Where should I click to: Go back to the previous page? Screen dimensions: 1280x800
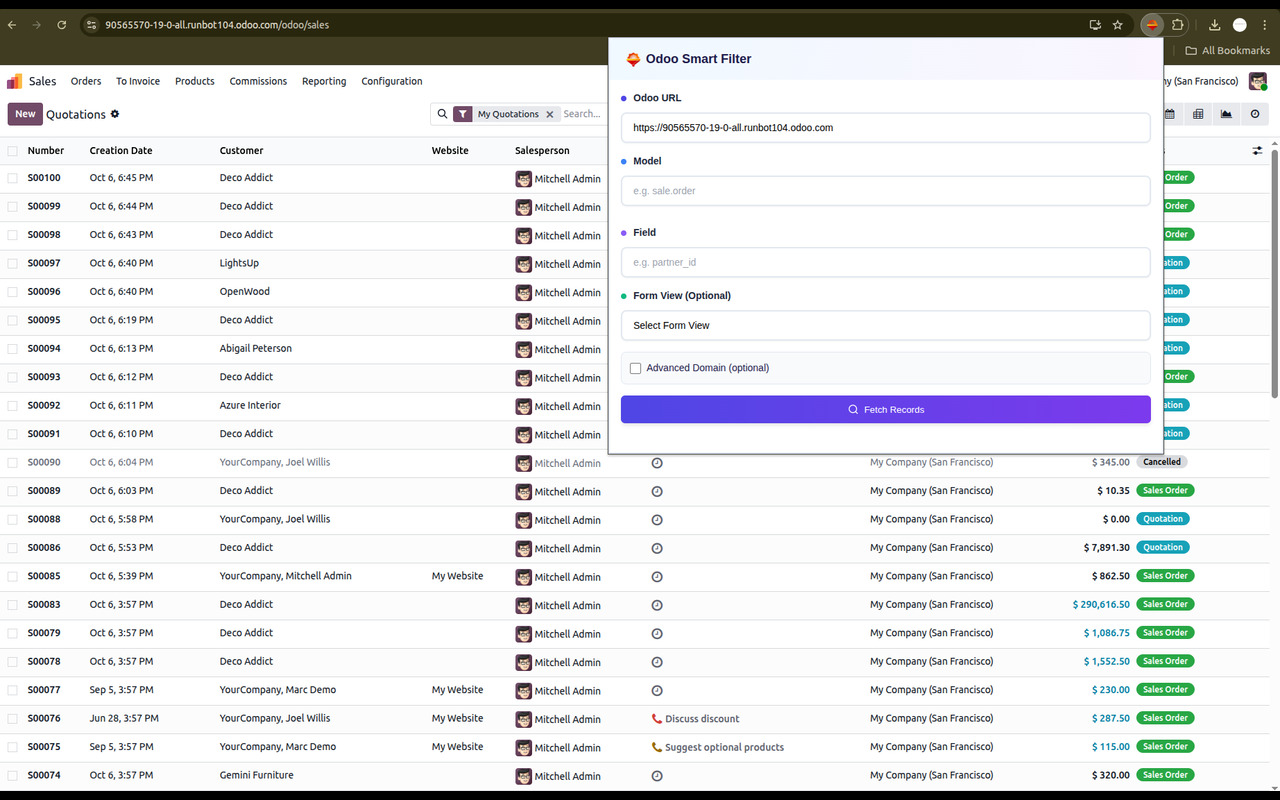(12, 25)
